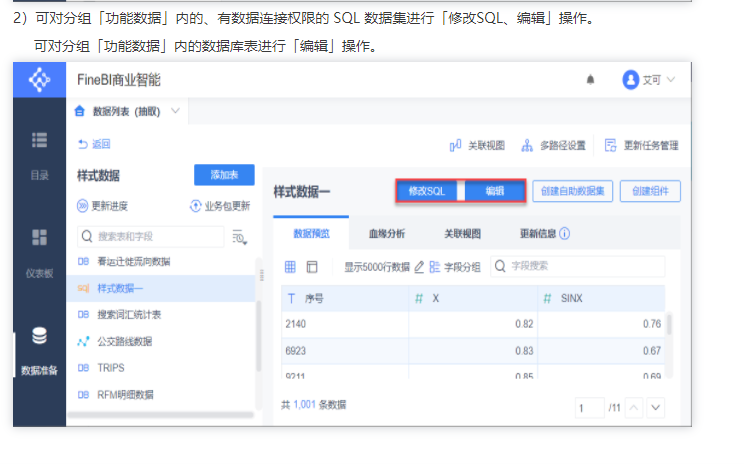Open the table list filter icon

tap(240, 237)
